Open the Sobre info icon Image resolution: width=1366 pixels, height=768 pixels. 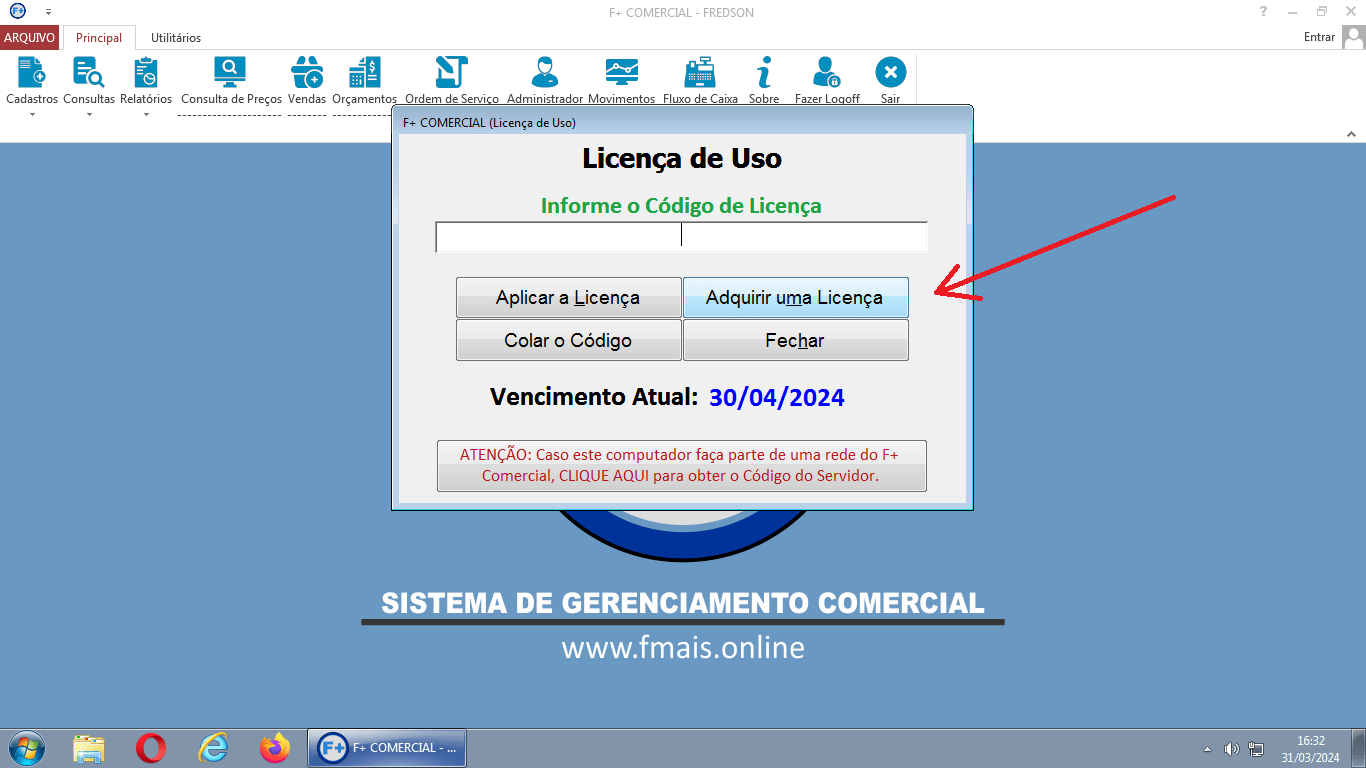tap(764, 73)
